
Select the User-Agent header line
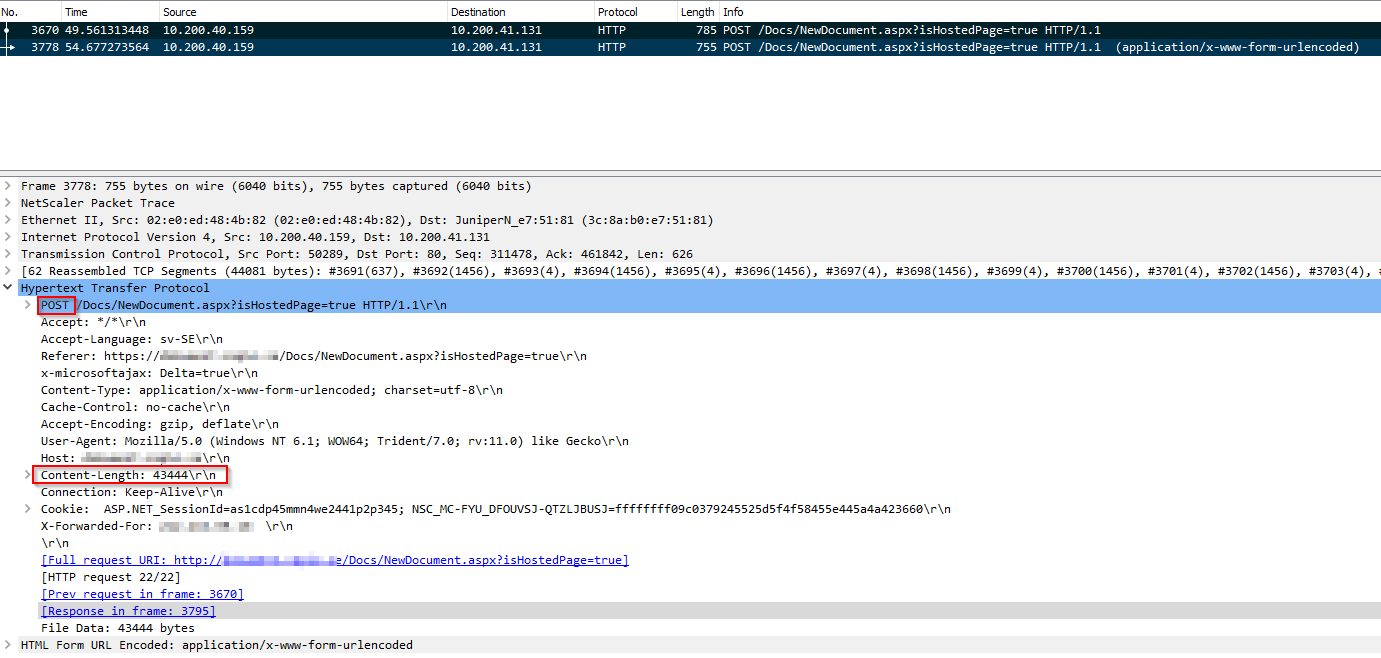tap(334, 441)
